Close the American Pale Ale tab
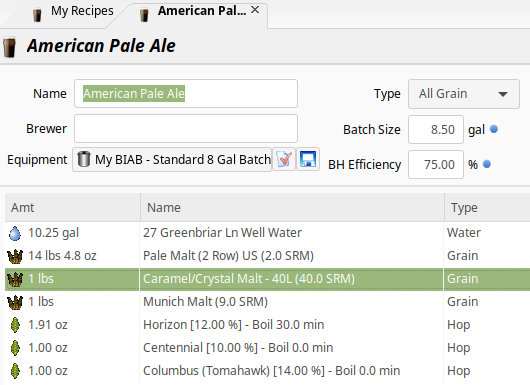This screenshot has width=530, height=385. [255, 10]
